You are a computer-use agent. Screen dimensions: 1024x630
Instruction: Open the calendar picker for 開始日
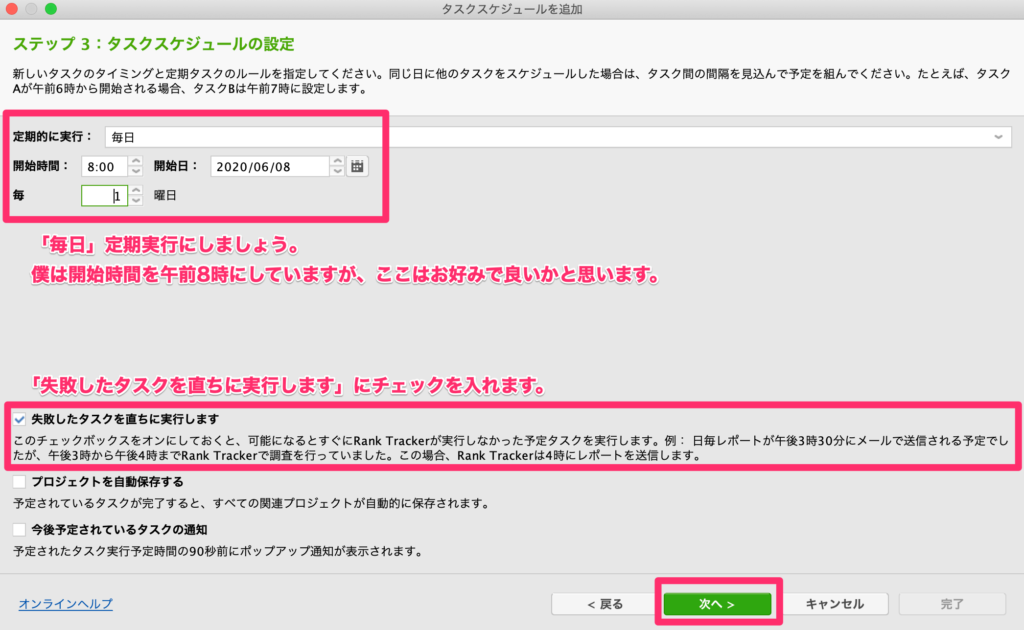357,167
